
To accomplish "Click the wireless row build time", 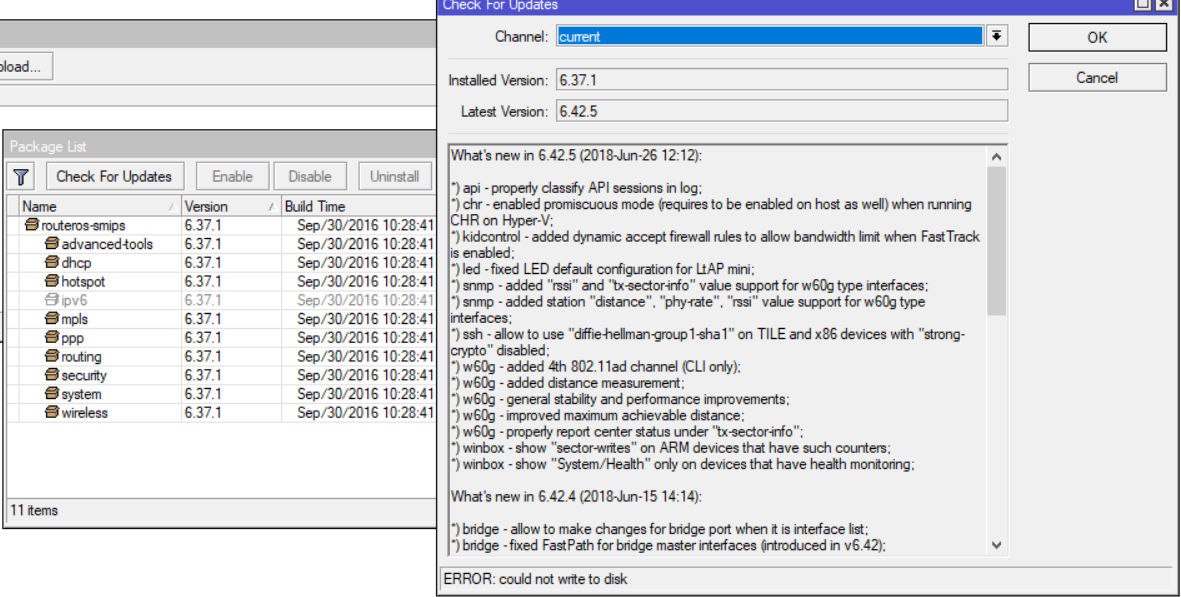I will coord(365,413).
